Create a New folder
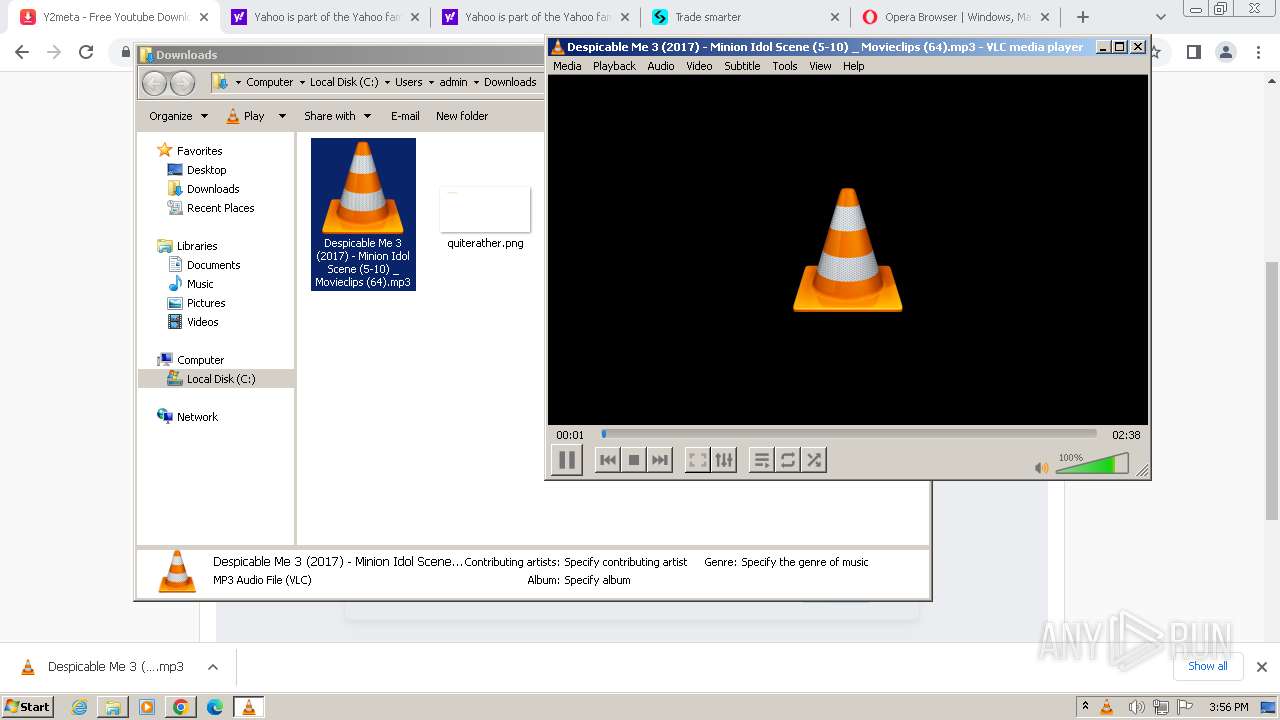This screenshot has height=720, width=1280. [x=462, y=116]
